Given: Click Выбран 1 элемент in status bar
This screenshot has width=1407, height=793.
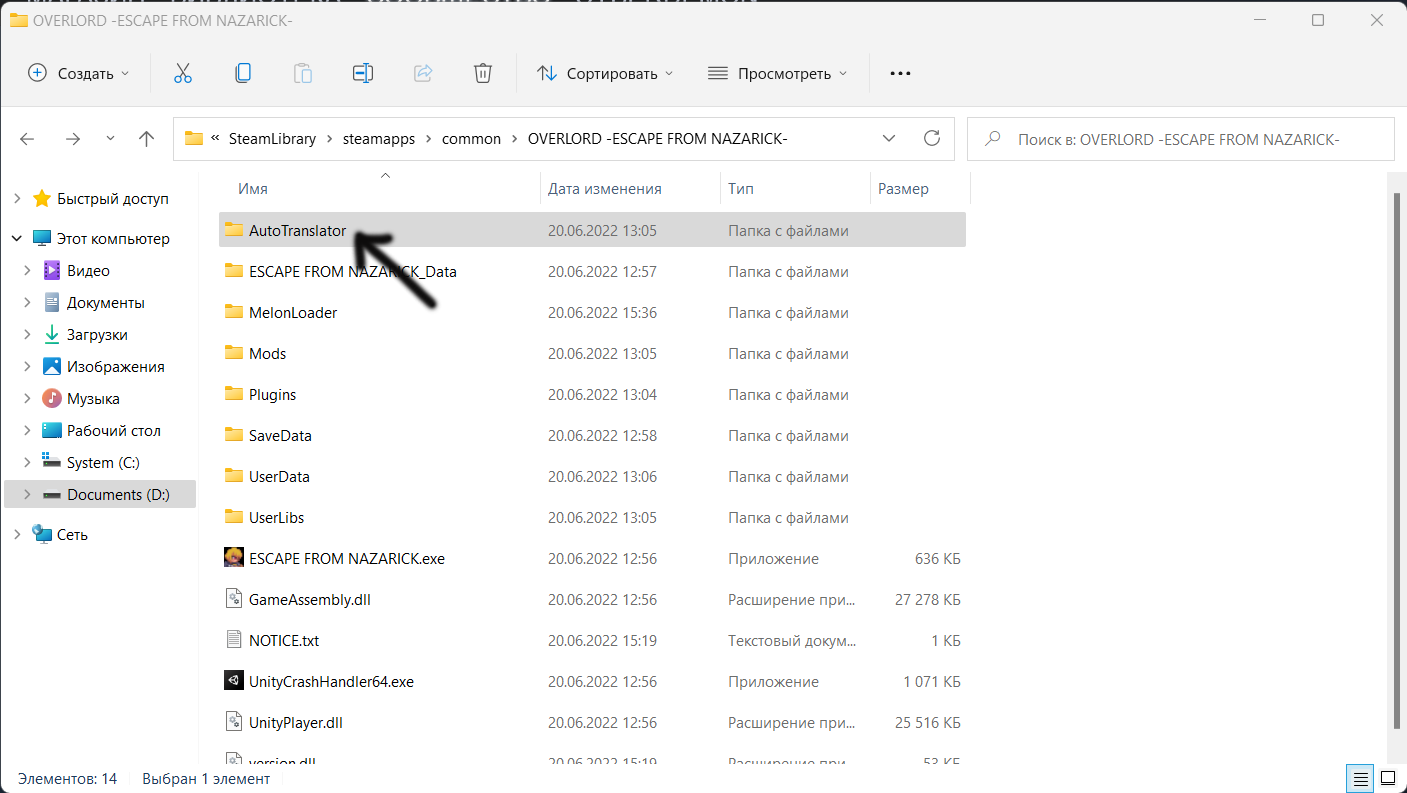Looking at the screenshot, I should coord(206,778).
